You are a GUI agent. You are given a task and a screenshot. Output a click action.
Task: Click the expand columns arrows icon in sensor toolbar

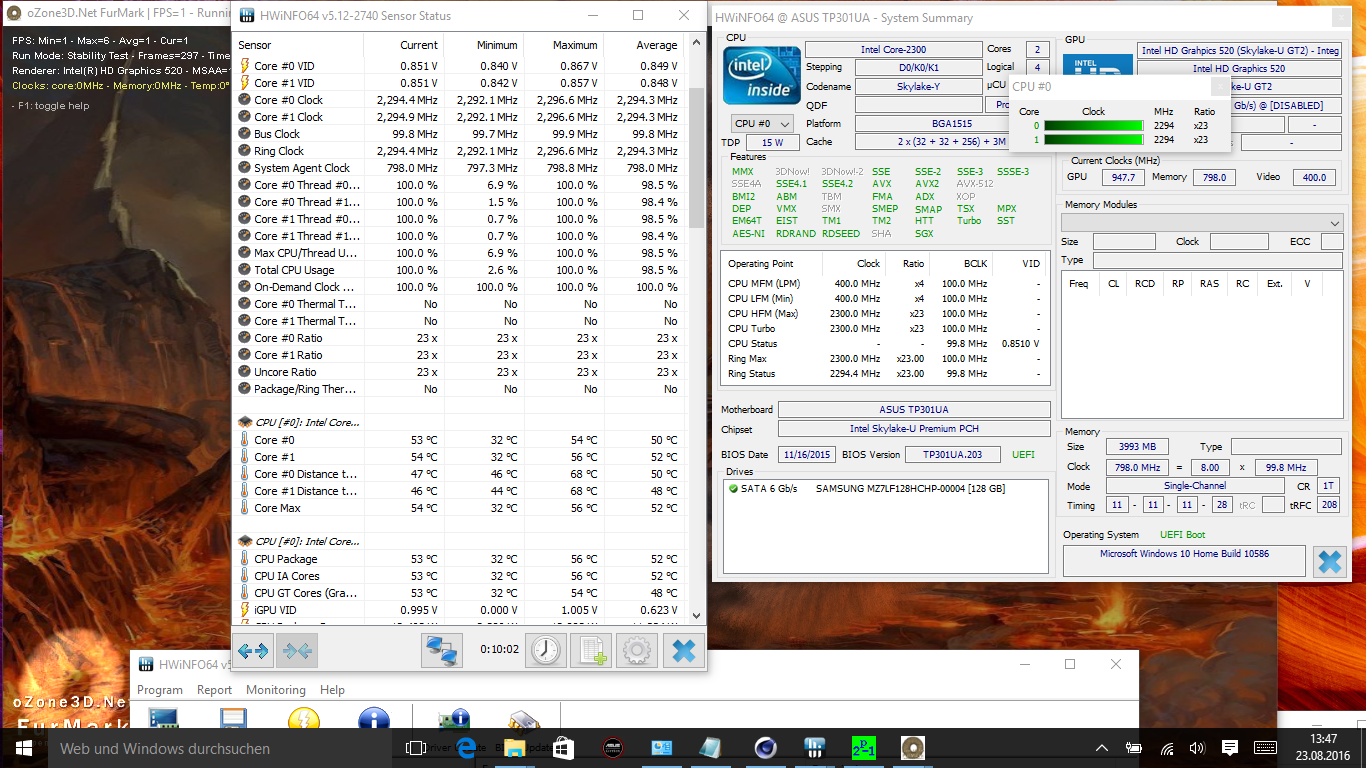[254, 651]
